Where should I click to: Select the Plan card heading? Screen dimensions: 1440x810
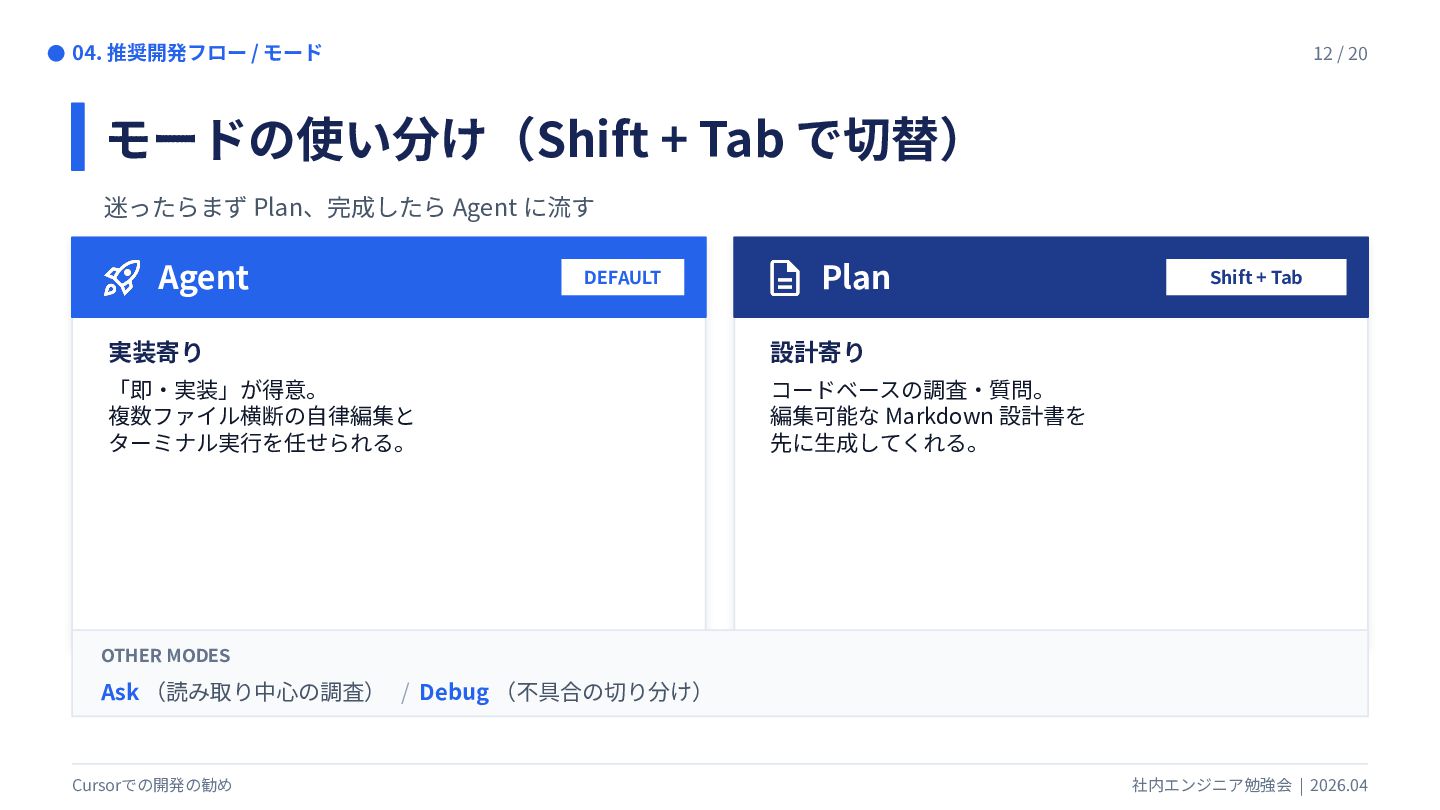click(855, 278)
